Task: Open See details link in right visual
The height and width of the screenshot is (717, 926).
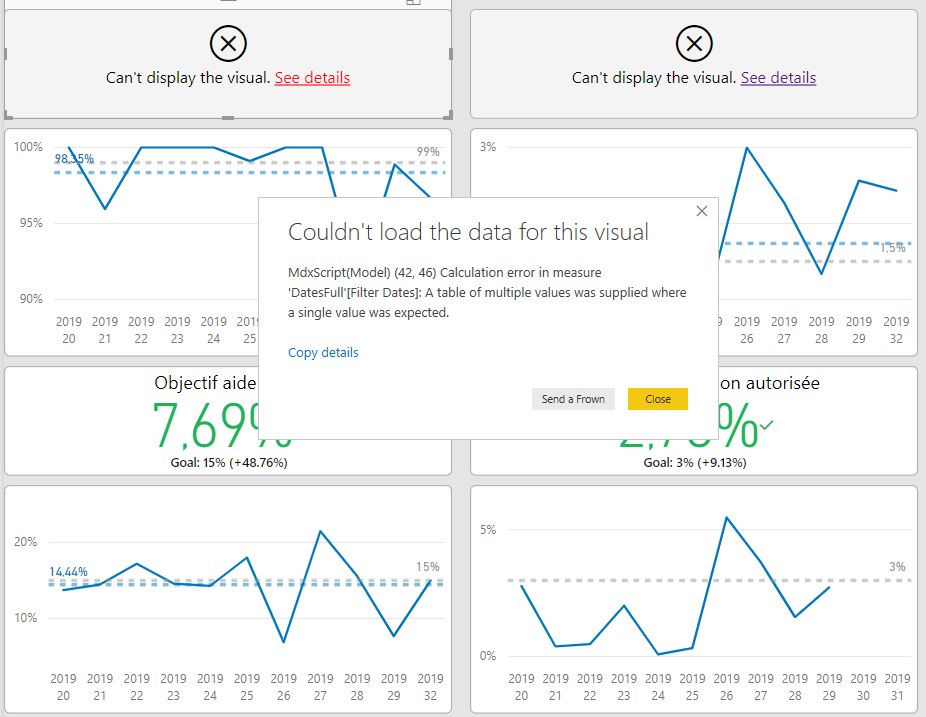Action: pyautogui.click(x=778, y=78)
